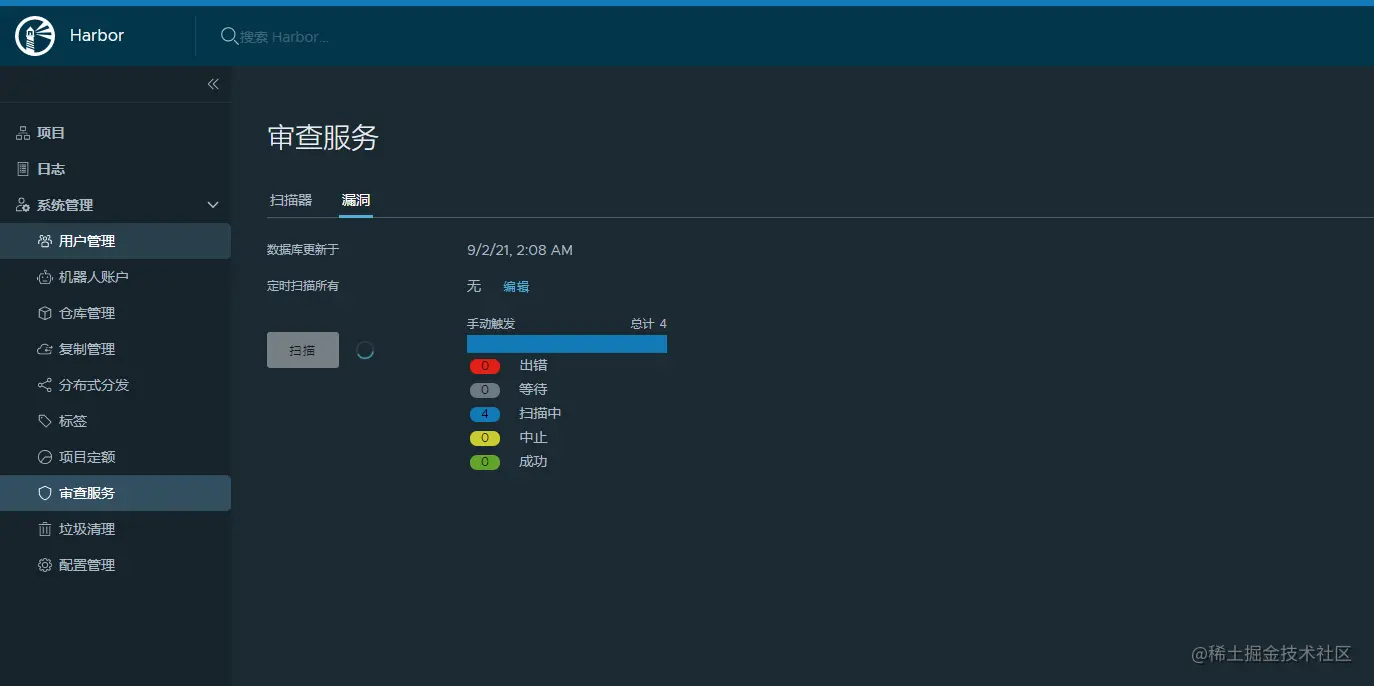The width and height of the screenshot is (1374, 686).
Task: Click the 中止 status label
Action: click(x=533, y=437)
